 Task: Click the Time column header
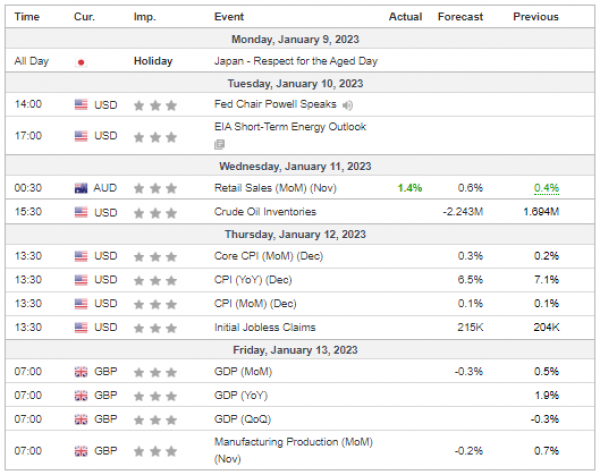point(27,17)
